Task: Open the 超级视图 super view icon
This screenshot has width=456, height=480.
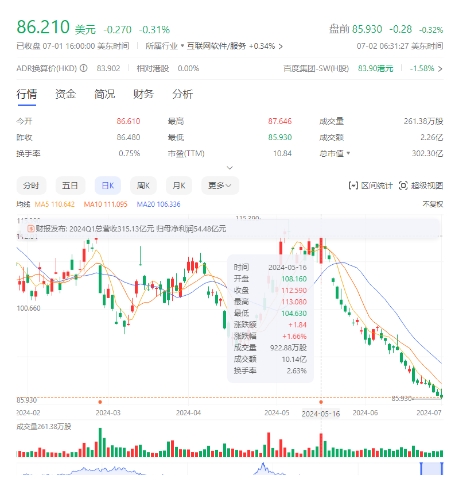Action: click(x=403, y=185)
